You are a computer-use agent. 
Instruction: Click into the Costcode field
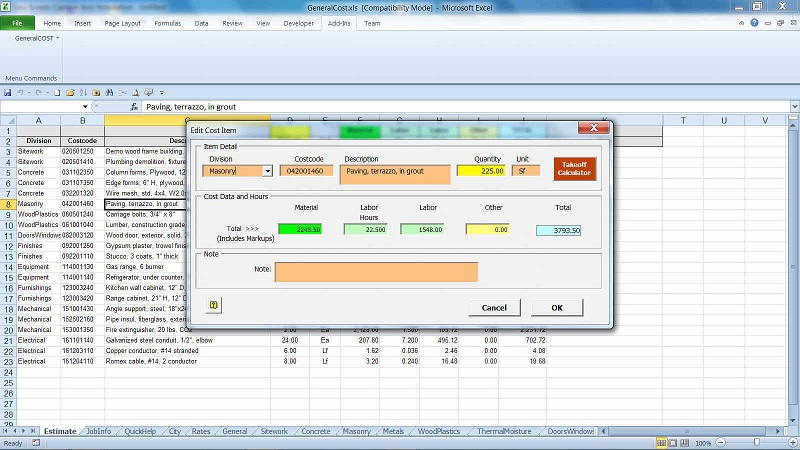[x=306, y=171]
